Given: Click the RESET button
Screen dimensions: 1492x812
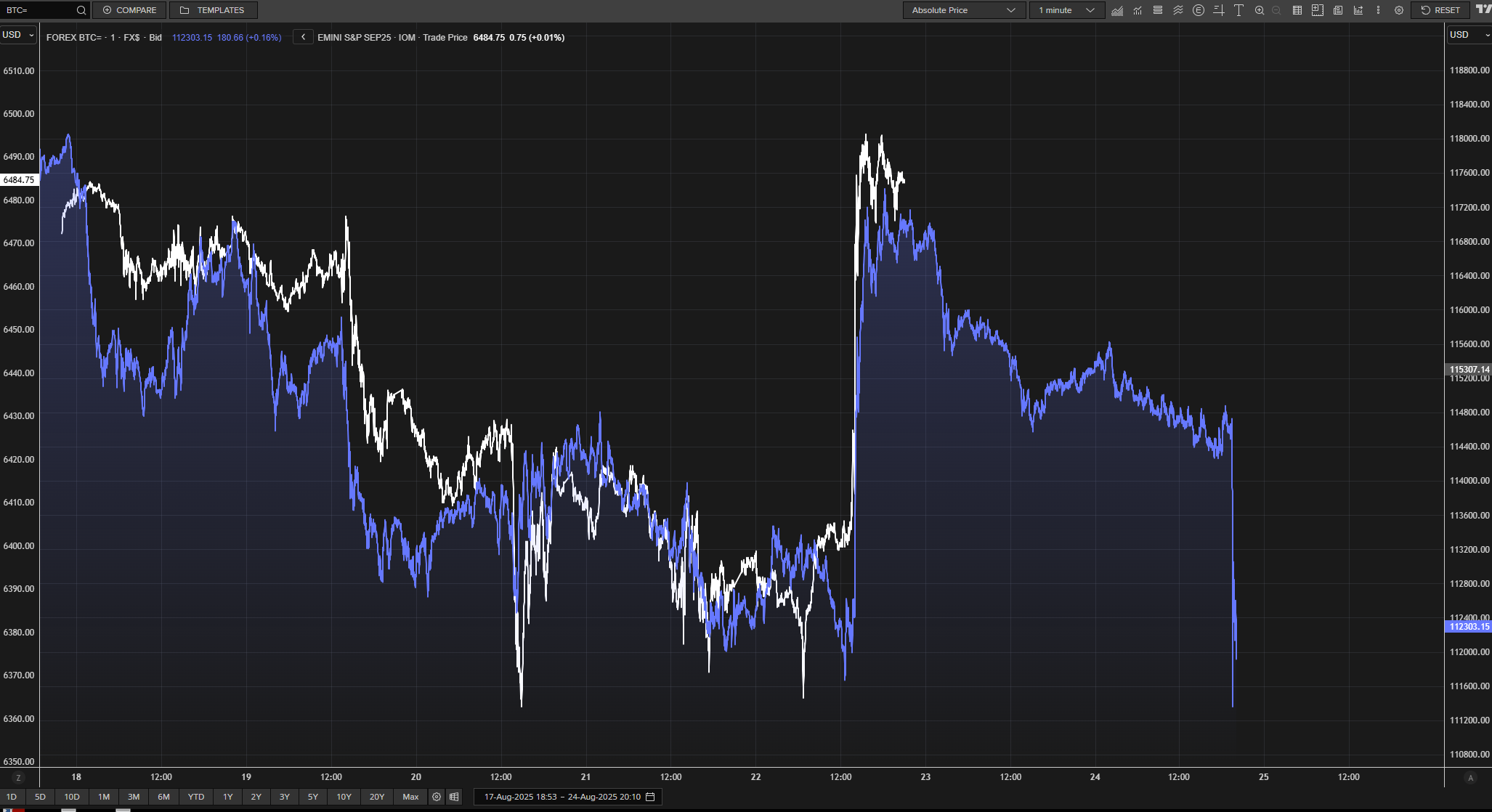Looking at the screenshot, I should click(1440, 10).
